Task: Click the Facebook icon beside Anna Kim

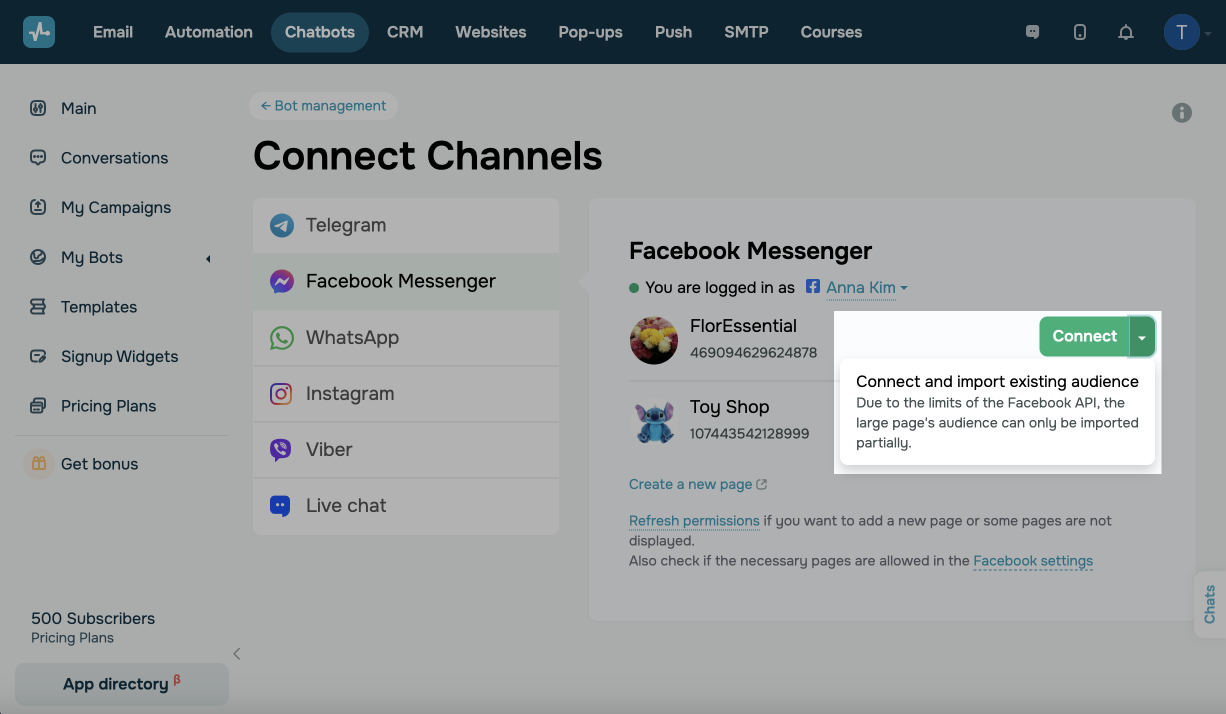Action: tap(813, 287)
